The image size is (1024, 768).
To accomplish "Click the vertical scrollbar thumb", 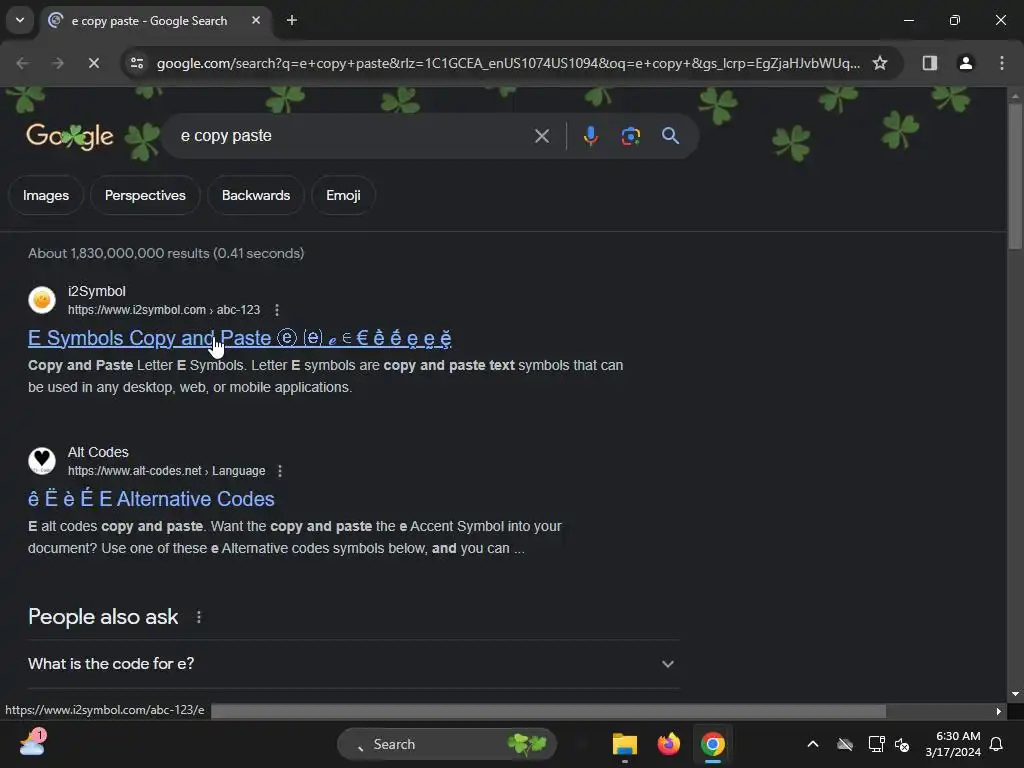I will coord(1015,175).
